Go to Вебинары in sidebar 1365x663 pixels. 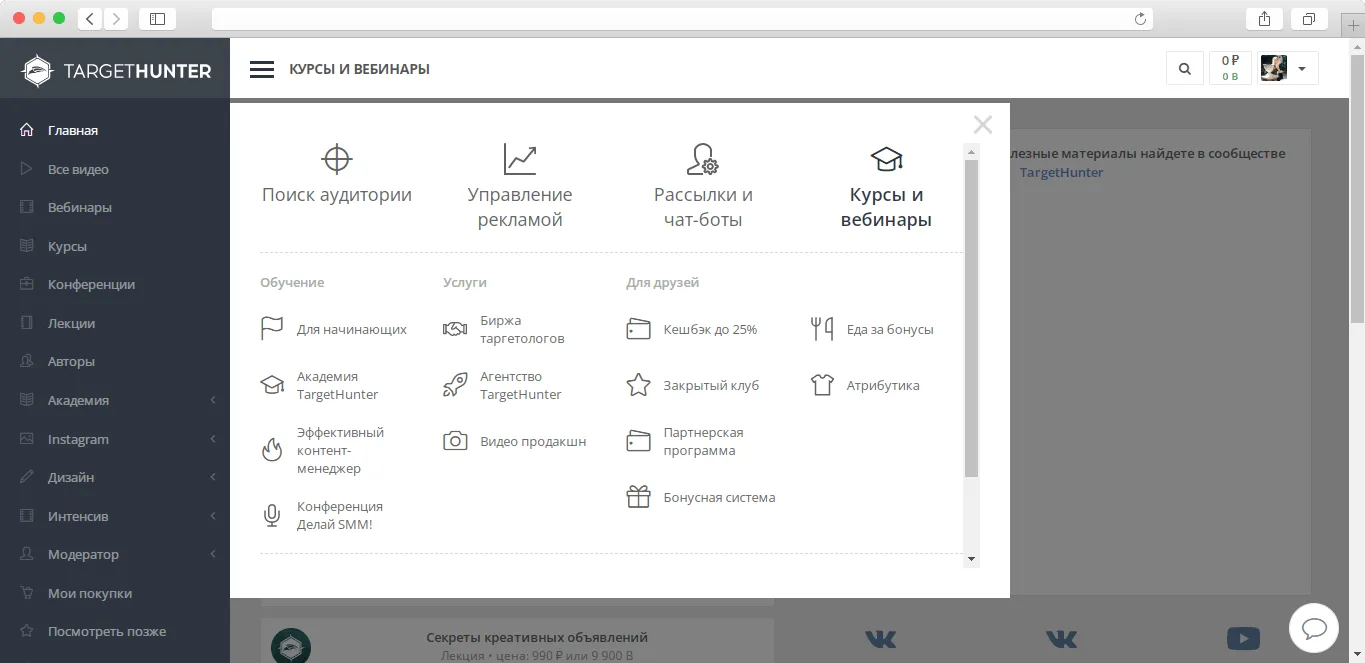point(80,208)
